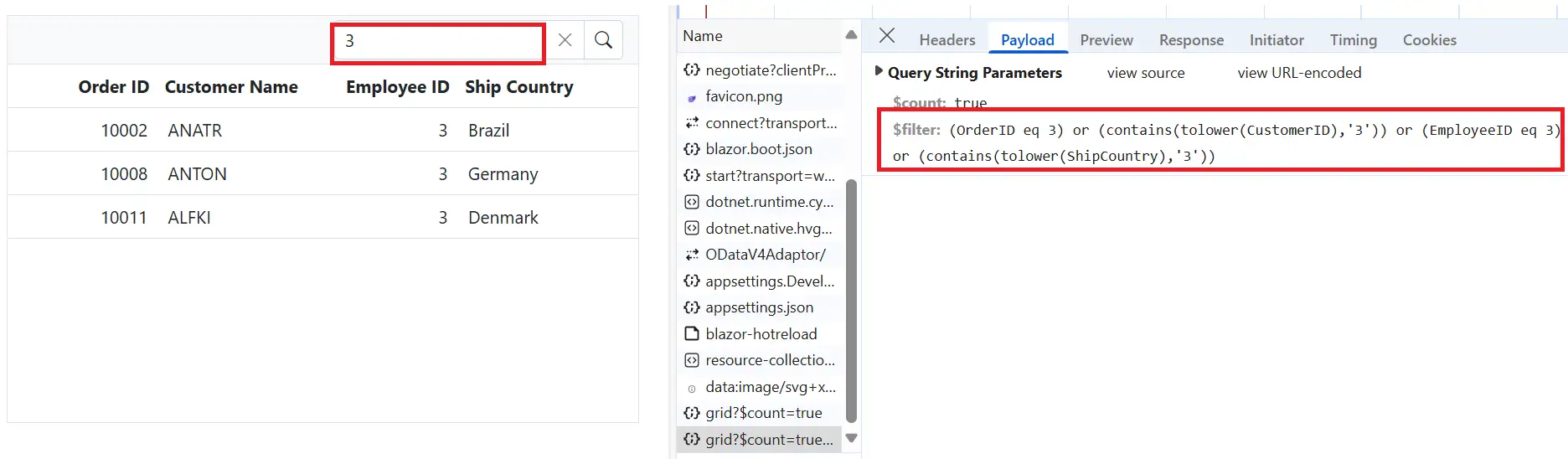The image size is (1568, 459).
Task: Sort by the Order ID column header
Action: click(x=114, y=87)
